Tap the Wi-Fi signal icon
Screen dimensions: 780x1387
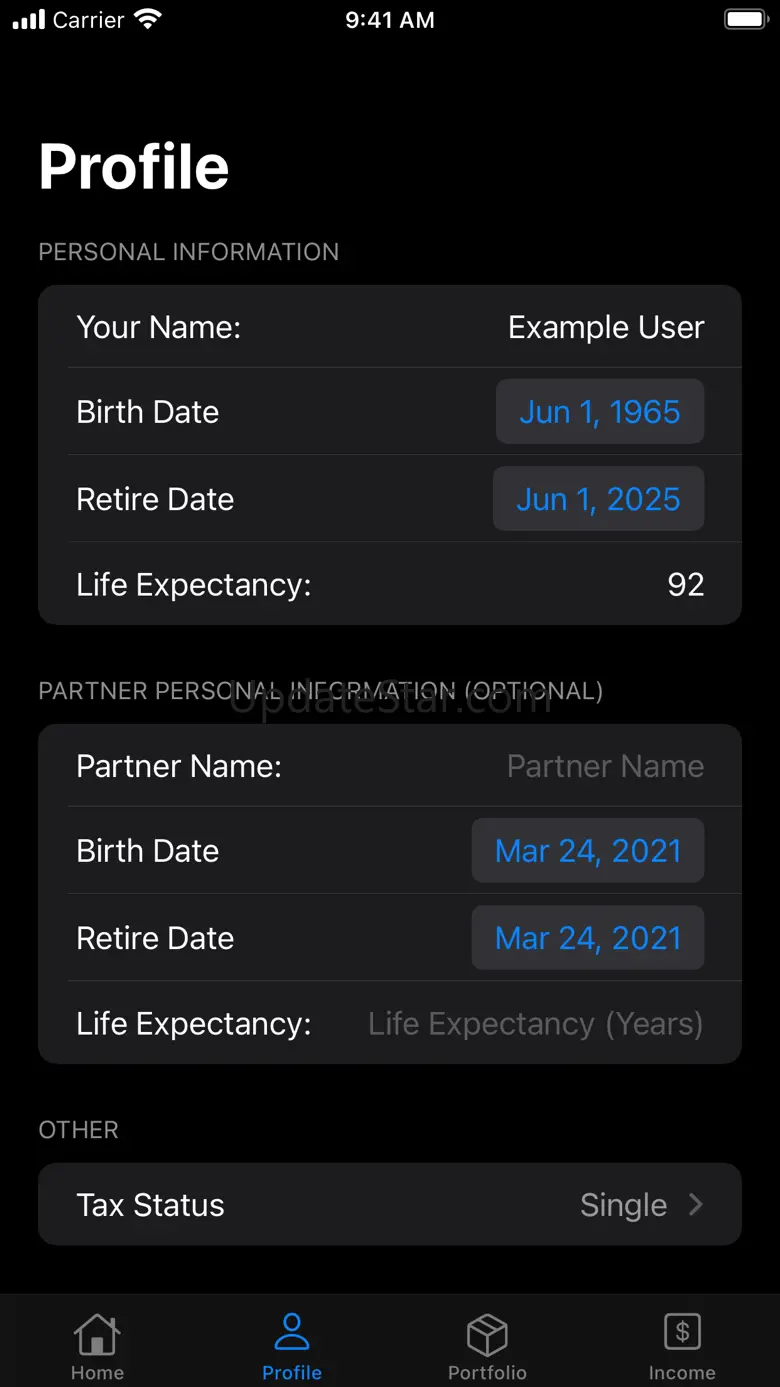click(x=148, y=20)
